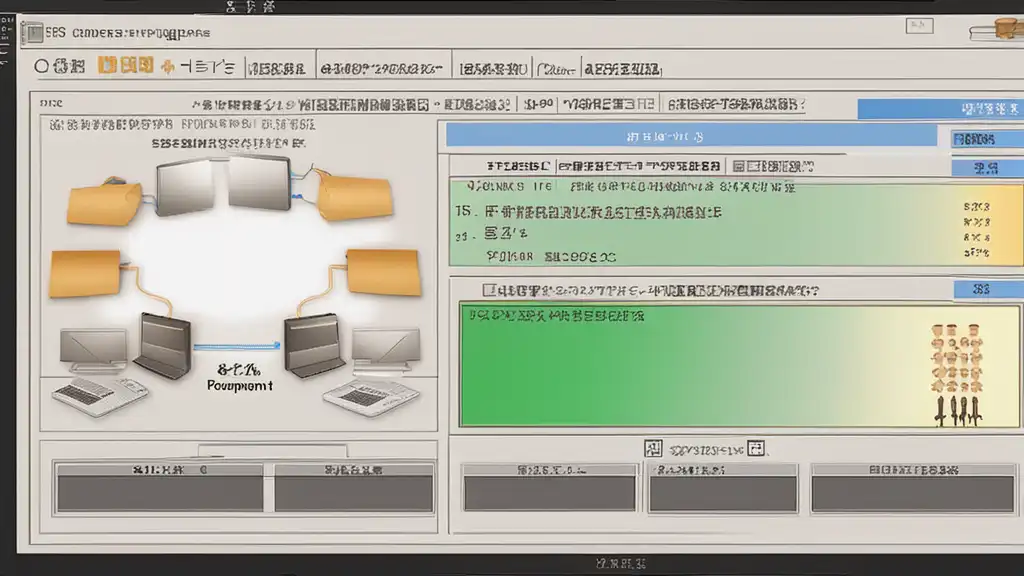
Task: Open the first gray panel in lower-right group
Action: [x=549, y=487]
